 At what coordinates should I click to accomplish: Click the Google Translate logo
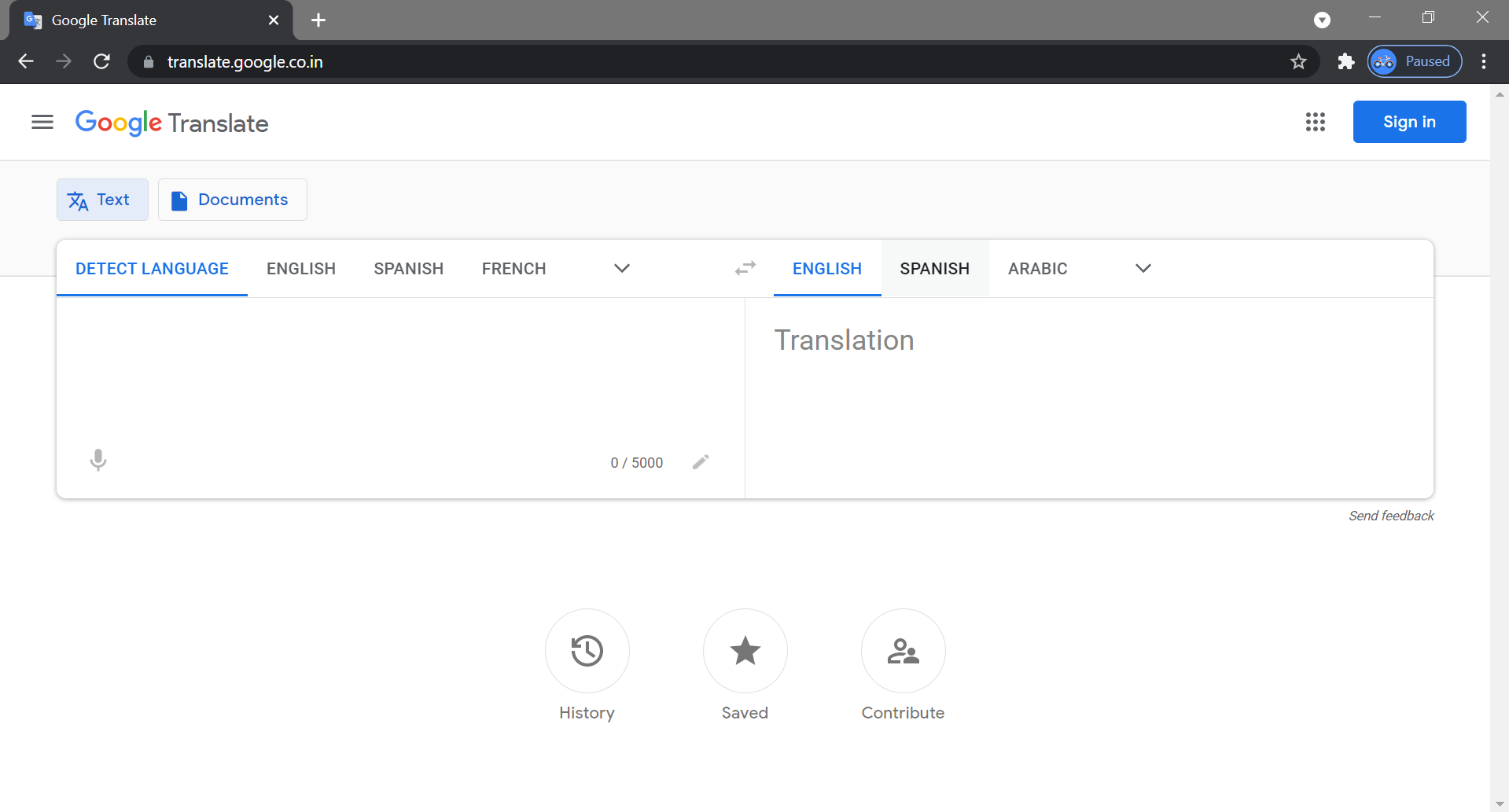[x=171, y=123]
